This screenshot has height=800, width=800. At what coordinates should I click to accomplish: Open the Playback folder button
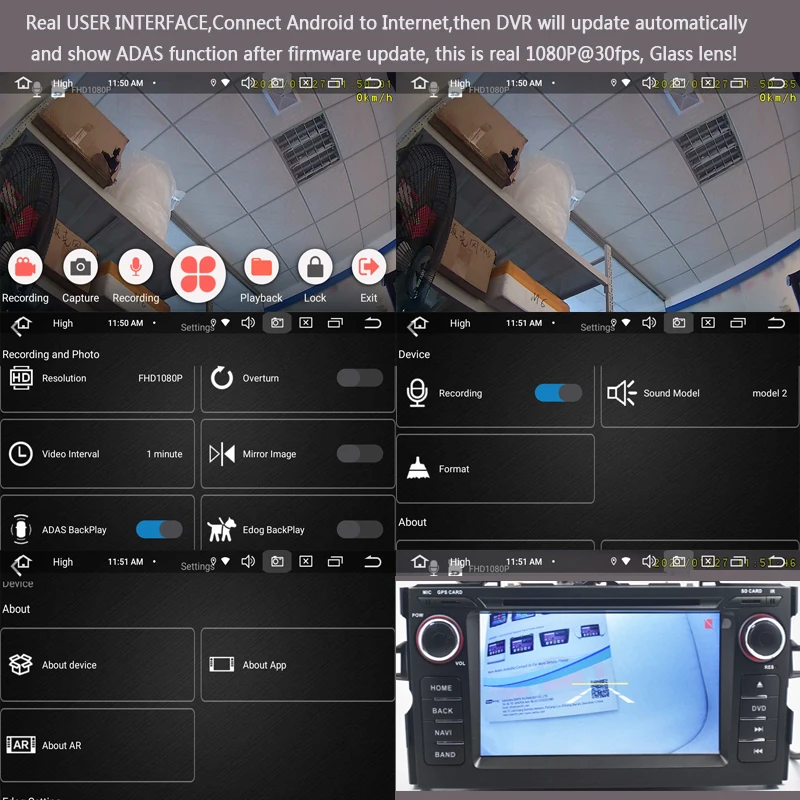point(261,267)
